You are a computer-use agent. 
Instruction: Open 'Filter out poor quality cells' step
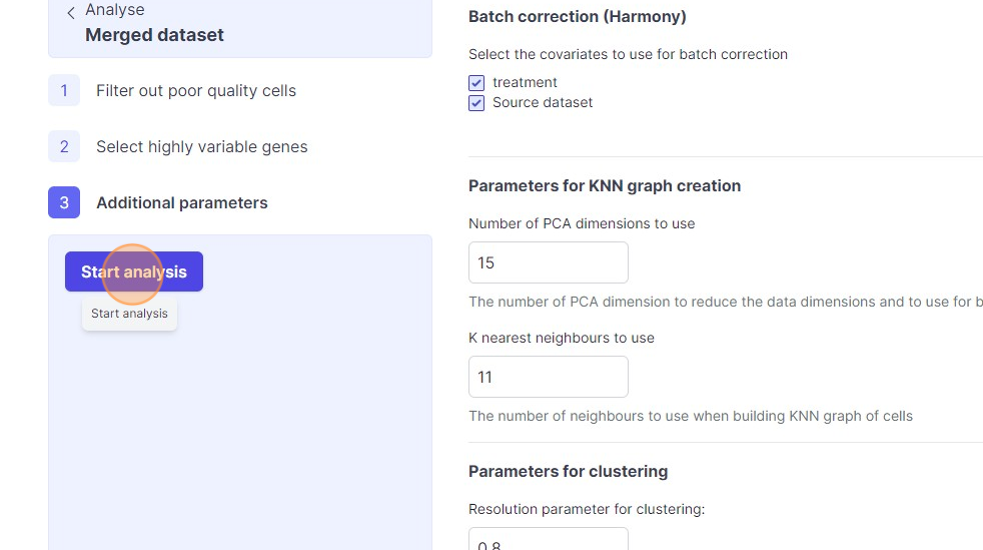click(196, 91)
